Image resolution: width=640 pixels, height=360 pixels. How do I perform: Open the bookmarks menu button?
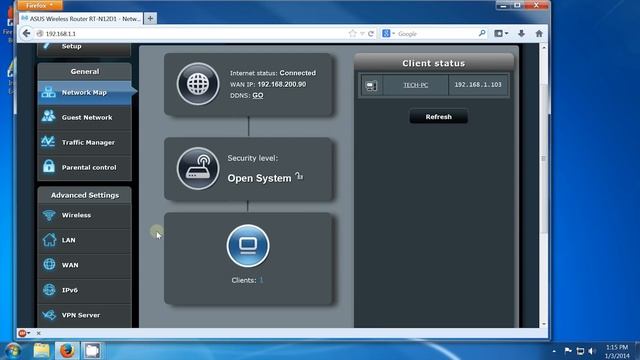[501, 33]
